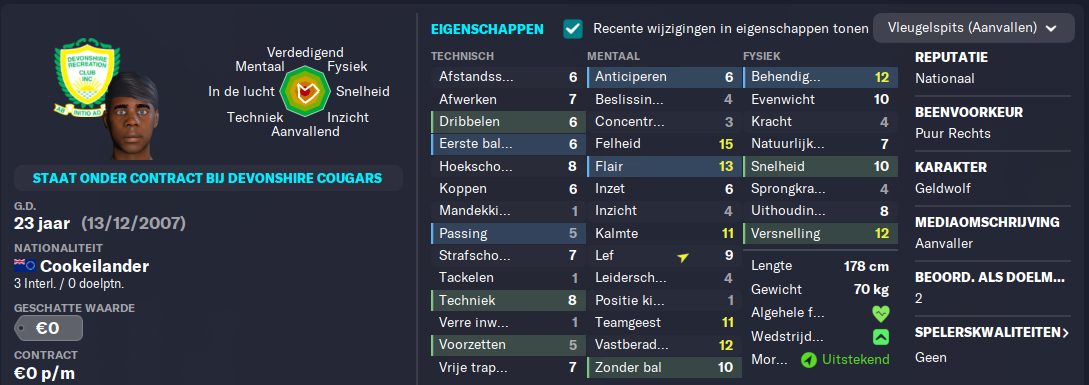1089x385 pixels.
Task: Open the Vleugelspits (Aanvallen) role dropdown
Action: pos(973,28)
